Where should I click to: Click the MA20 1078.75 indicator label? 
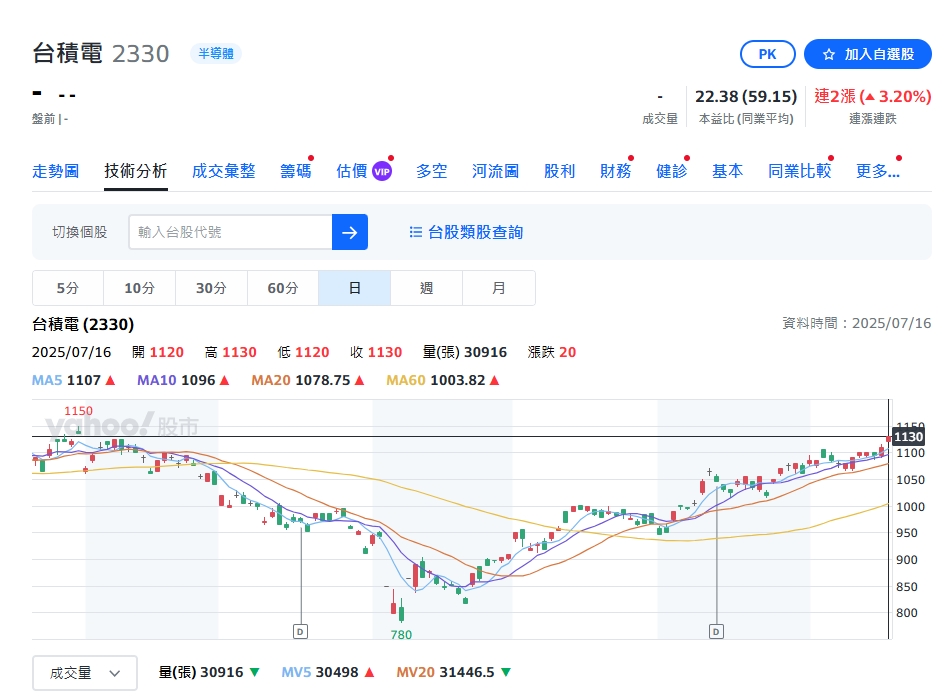[x=308, y=380]
